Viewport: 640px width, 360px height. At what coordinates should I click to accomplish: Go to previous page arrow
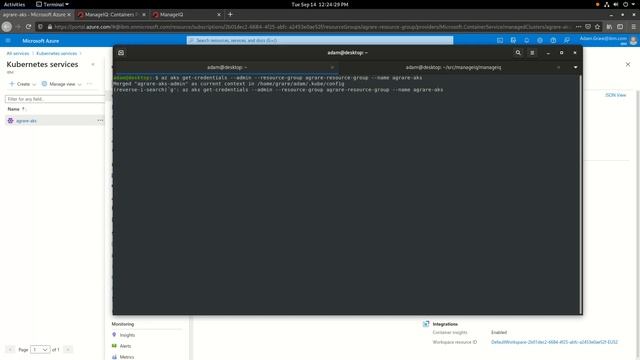(10, 349)
